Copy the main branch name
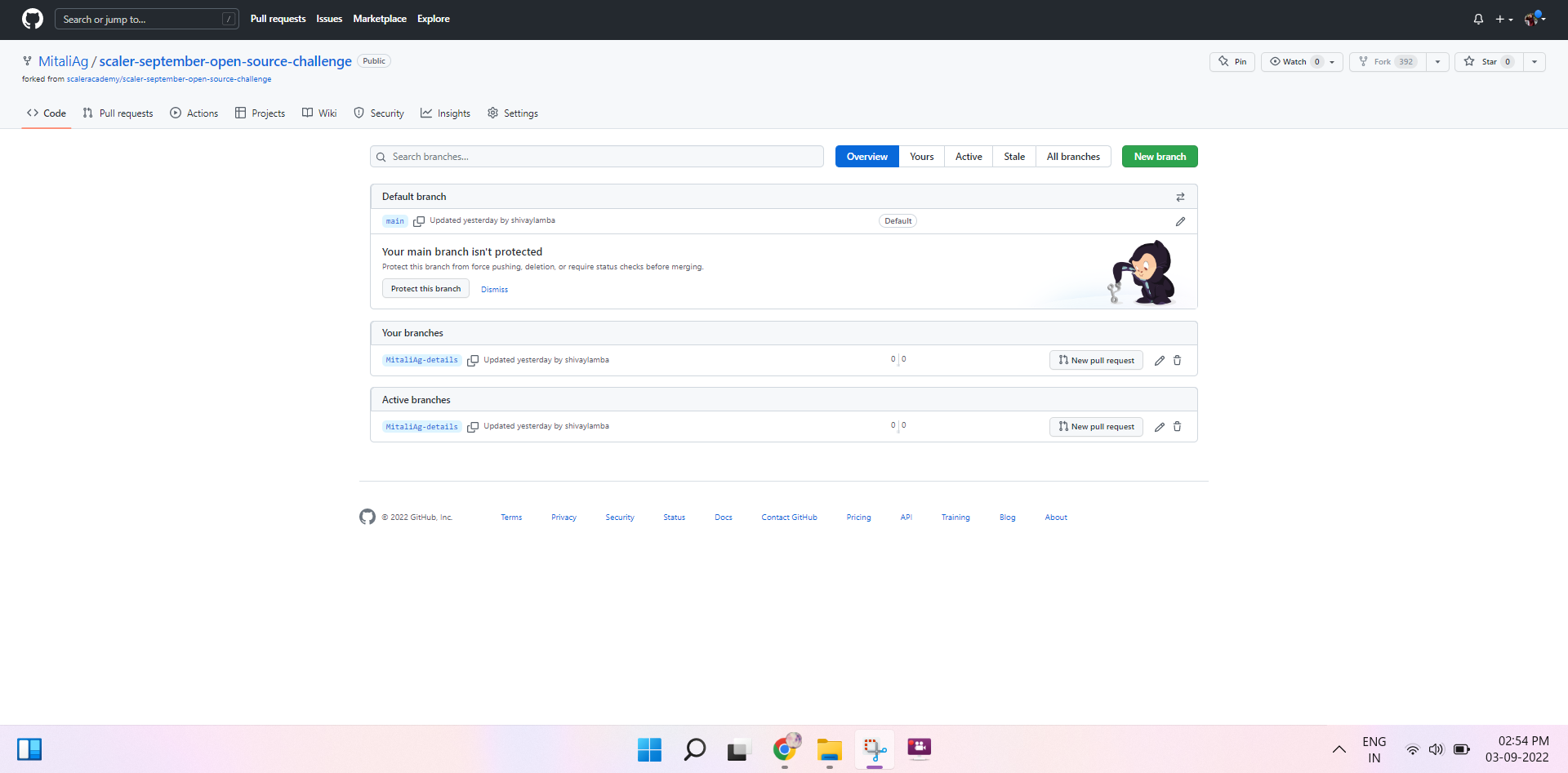The height and width of the screenshot is (773, 1568). [x=419, y=220]
